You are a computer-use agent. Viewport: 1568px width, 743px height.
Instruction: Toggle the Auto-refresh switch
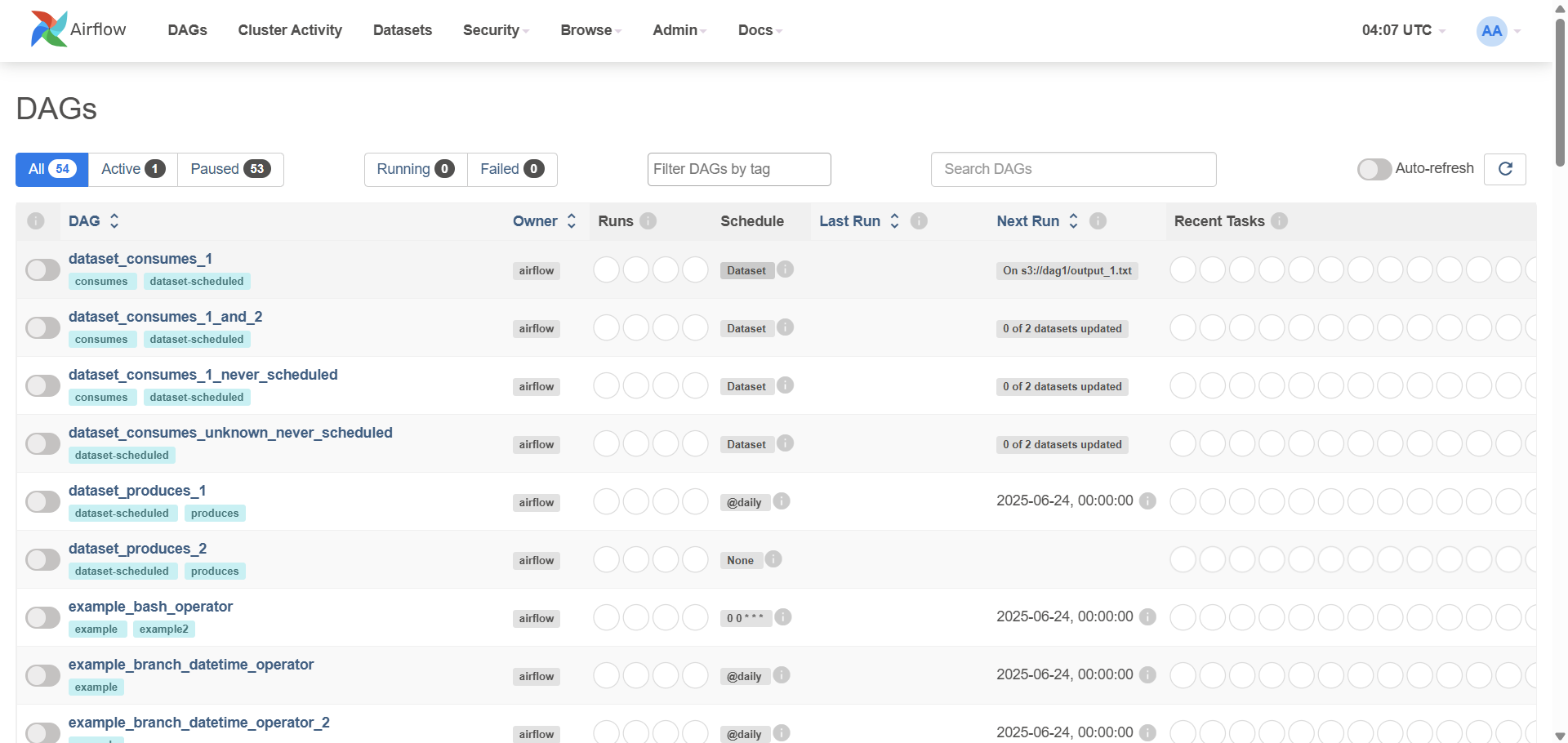1374,169
